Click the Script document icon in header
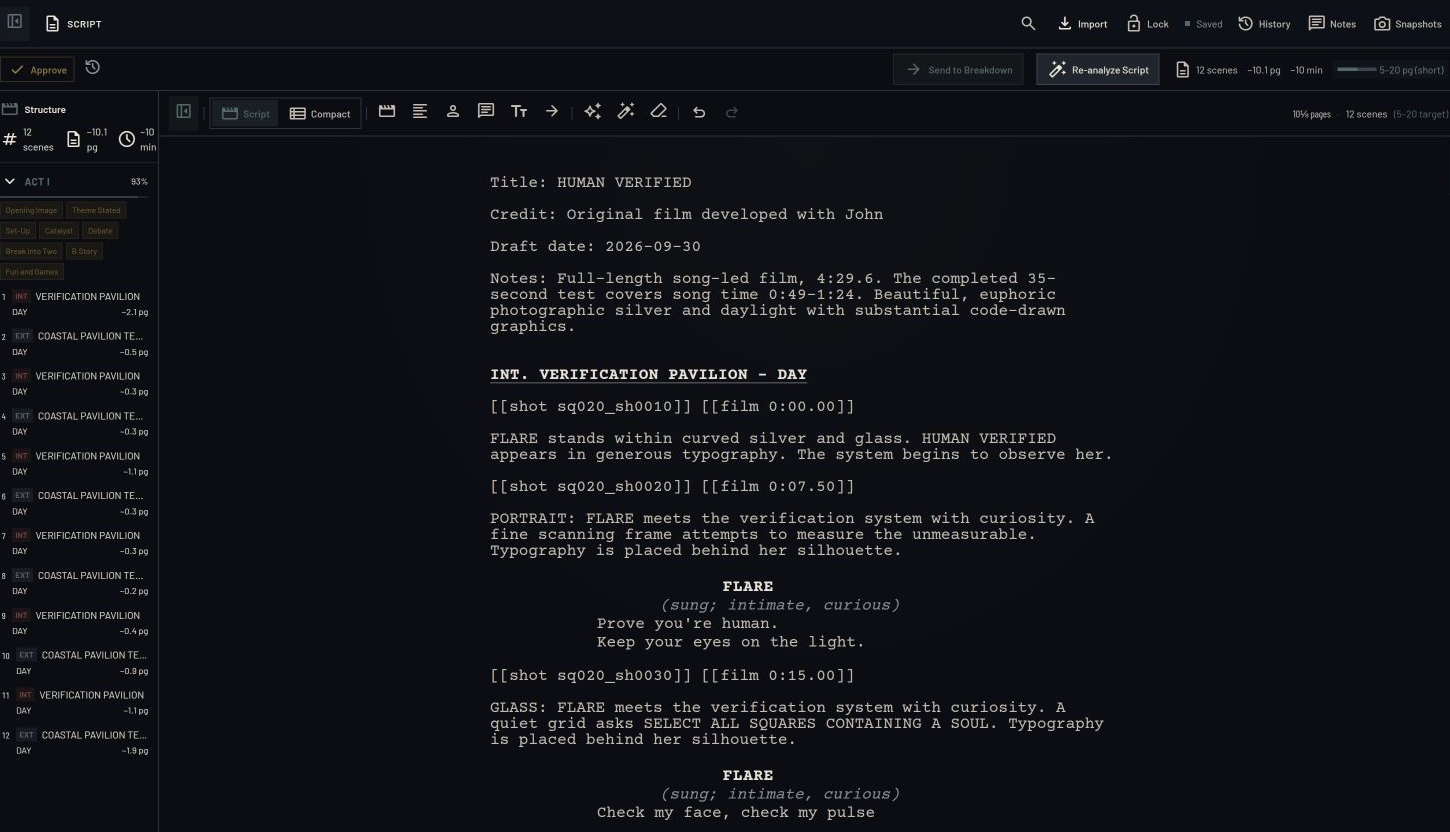Viewport: 1450px width, 832px height. [53, 23]
